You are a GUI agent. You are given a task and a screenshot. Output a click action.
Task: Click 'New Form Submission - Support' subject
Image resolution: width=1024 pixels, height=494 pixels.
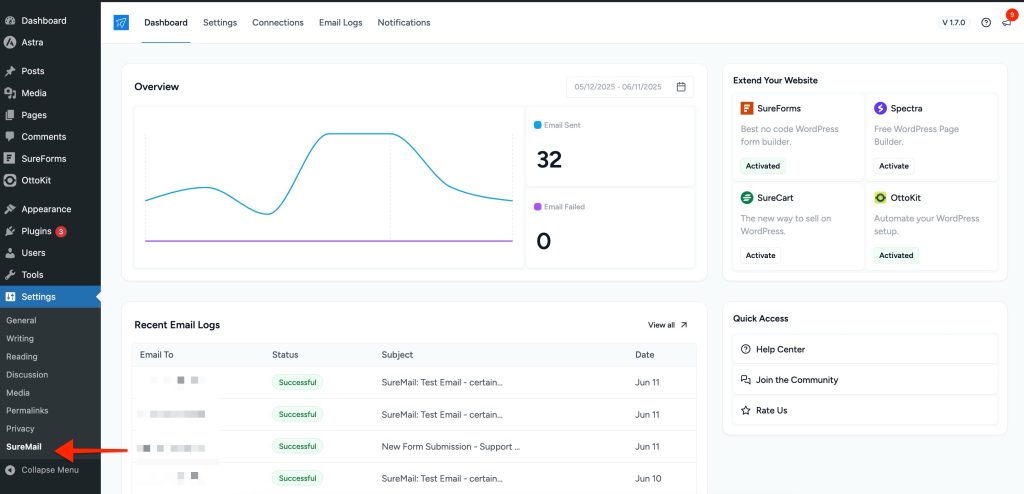[451, 447]
